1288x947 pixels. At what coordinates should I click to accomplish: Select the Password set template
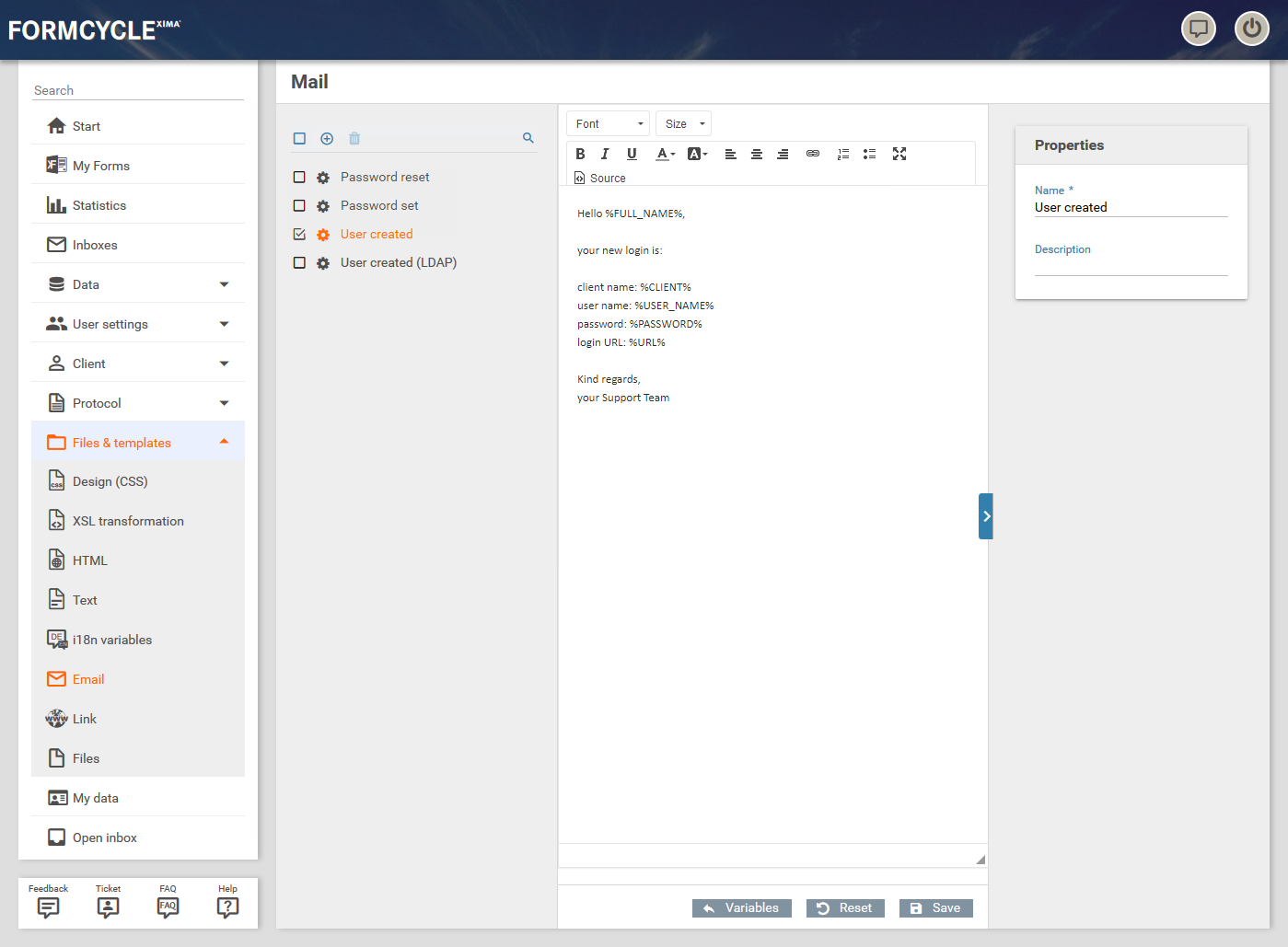379,205
